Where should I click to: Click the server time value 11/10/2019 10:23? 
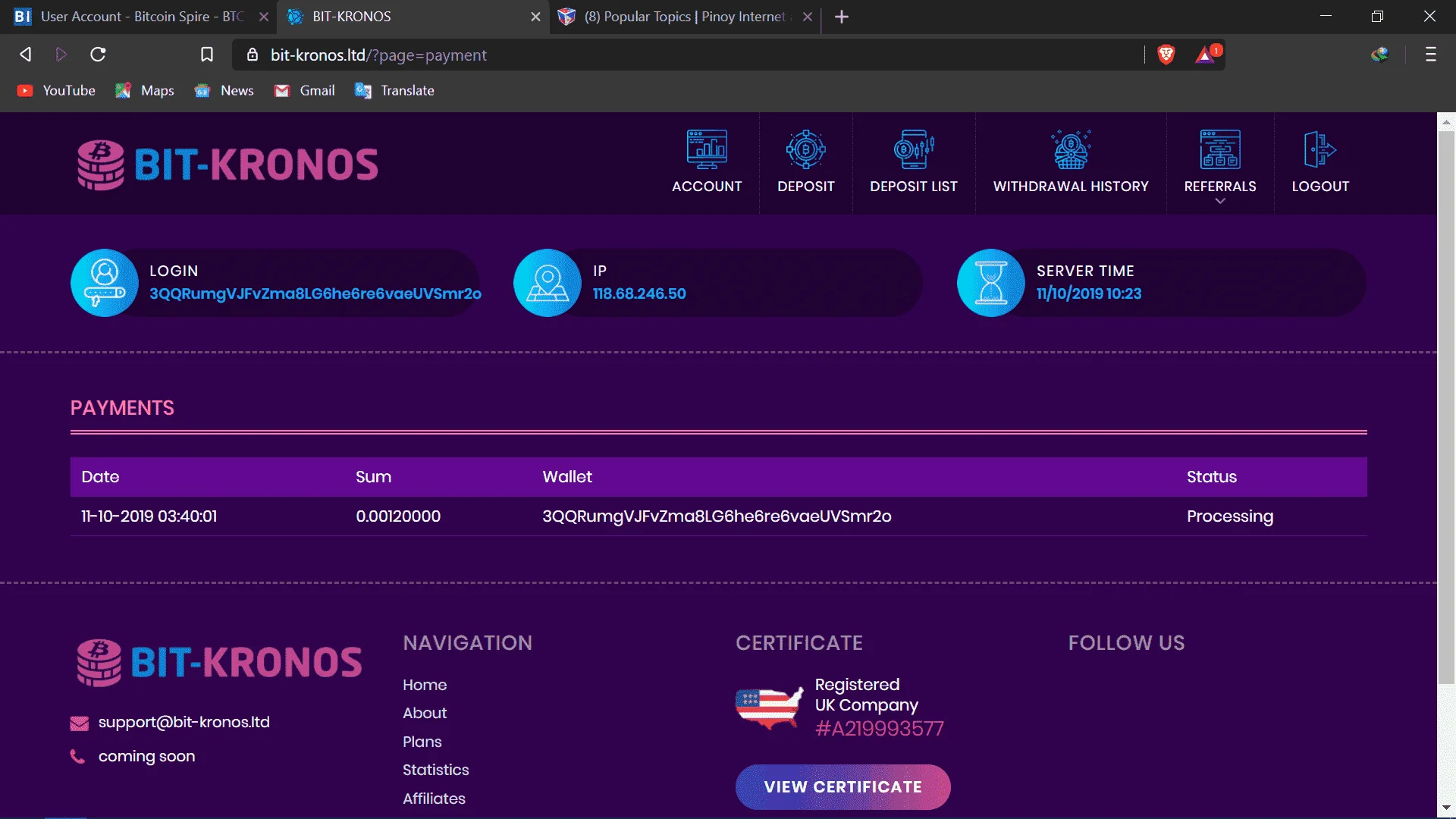1089,293
